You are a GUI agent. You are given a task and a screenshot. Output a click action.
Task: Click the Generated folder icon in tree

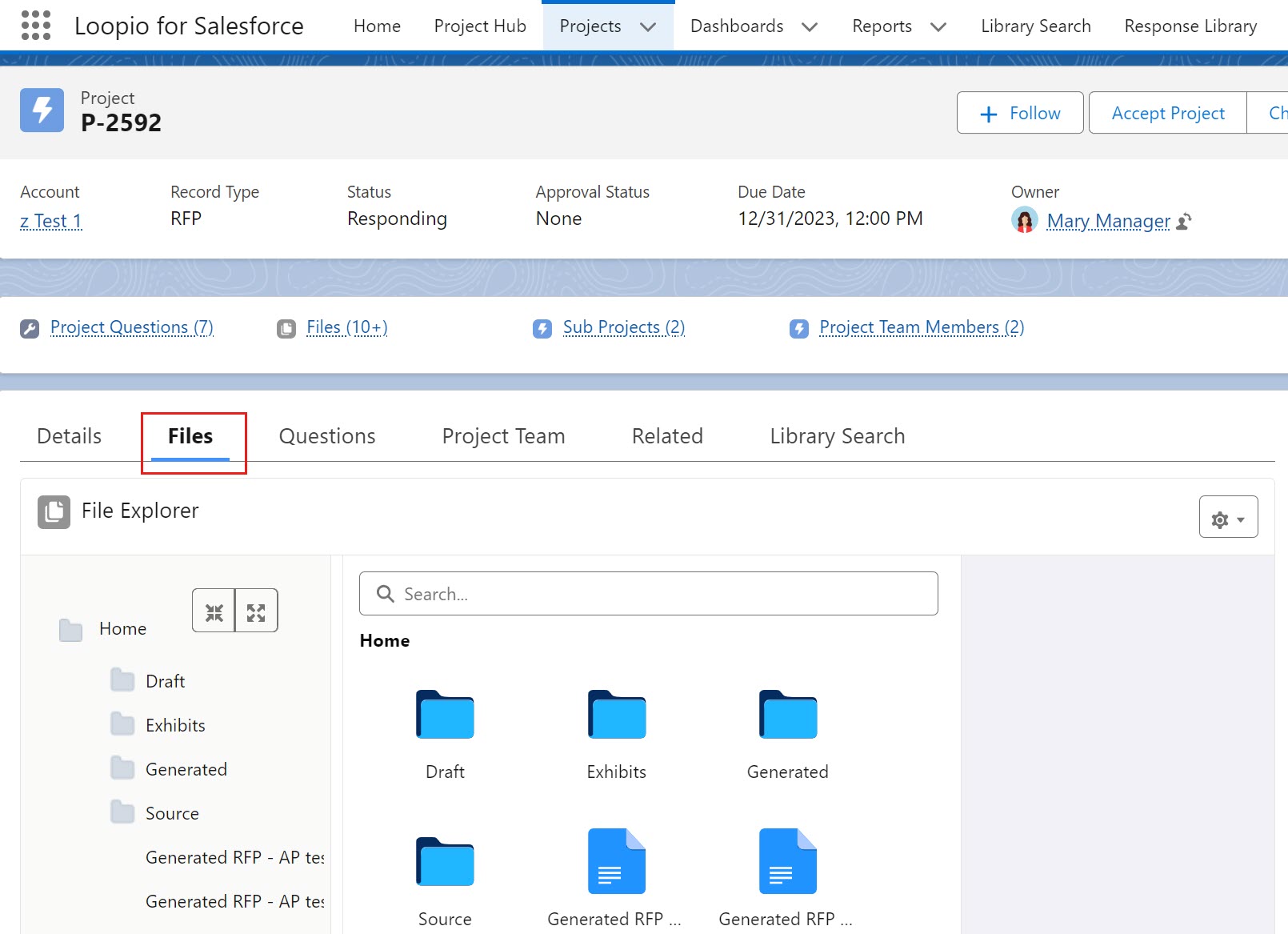122,768
